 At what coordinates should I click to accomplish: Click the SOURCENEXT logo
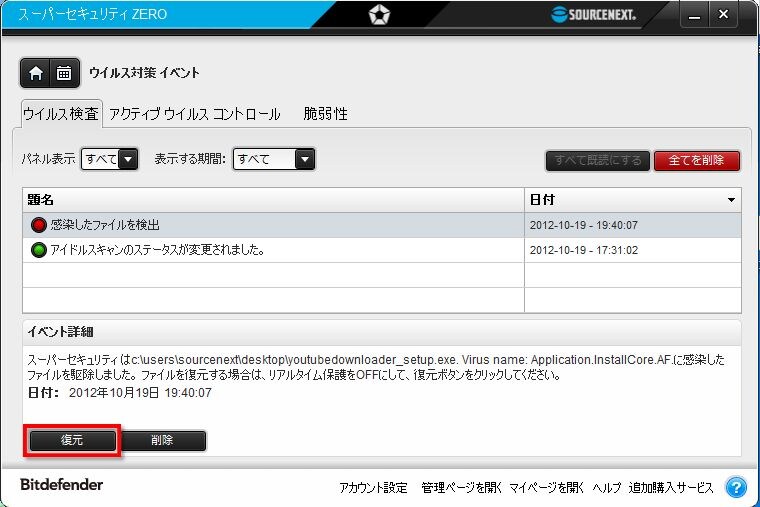[x=593, y=14]
